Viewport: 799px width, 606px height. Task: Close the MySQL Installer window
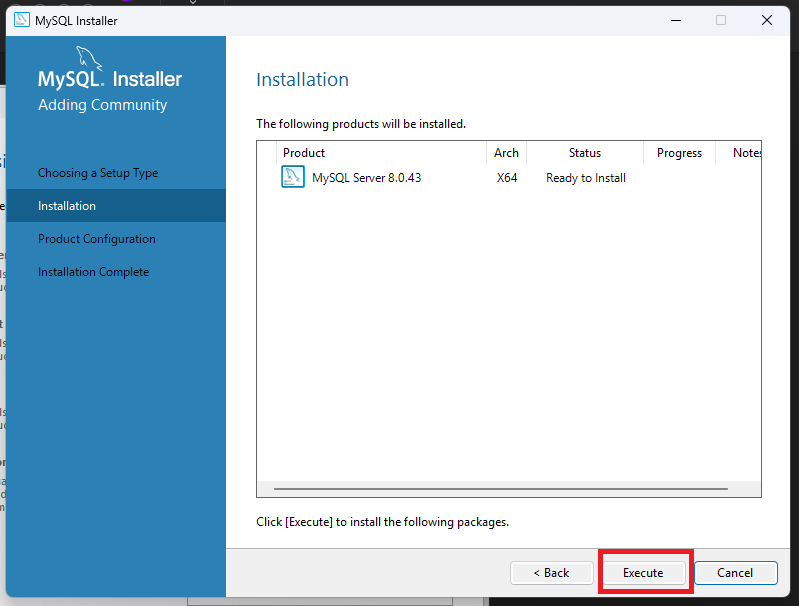(x=767, y=20)
